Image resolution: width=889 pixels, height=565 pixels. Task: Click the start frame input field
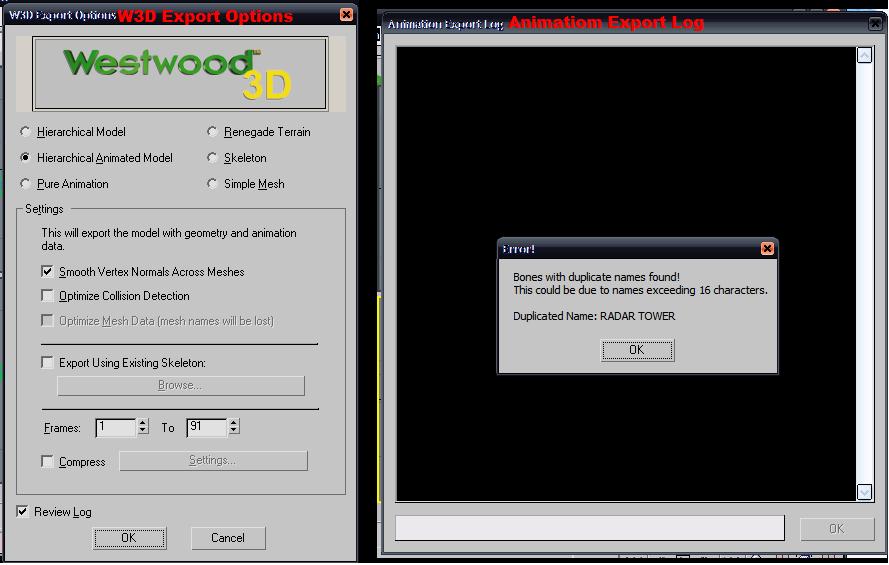(x=116, y=427)
